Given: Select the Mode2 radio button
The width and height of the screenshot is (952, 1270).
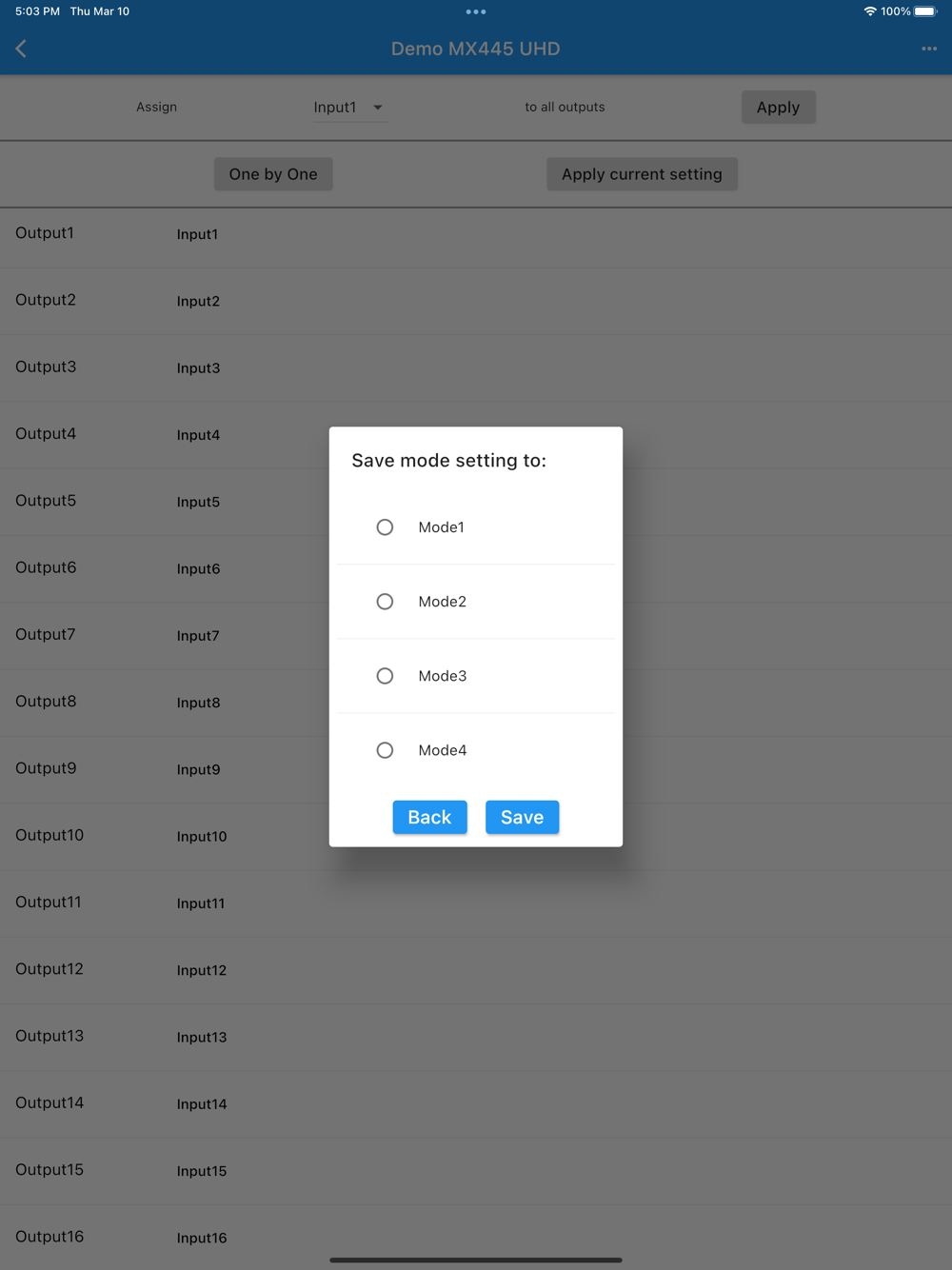Looking at the screenshot, I should pyautogui.click(x=385, y=602).
